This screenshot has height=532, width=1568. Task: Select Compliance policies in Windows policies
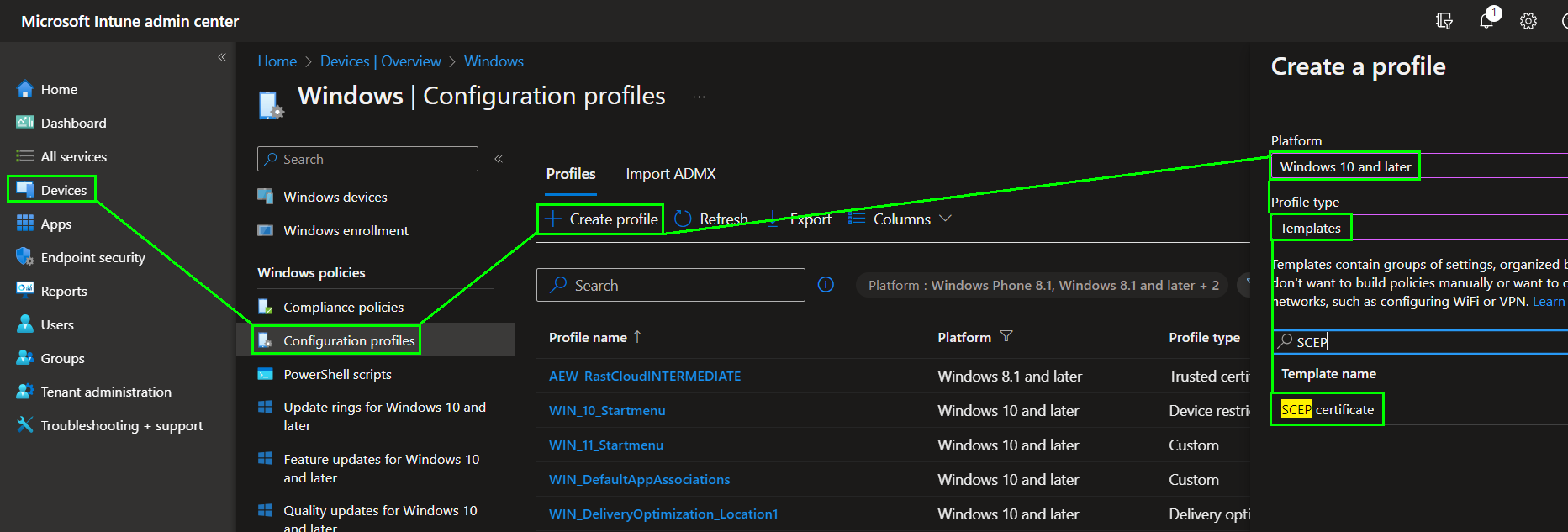coord(343,307)
